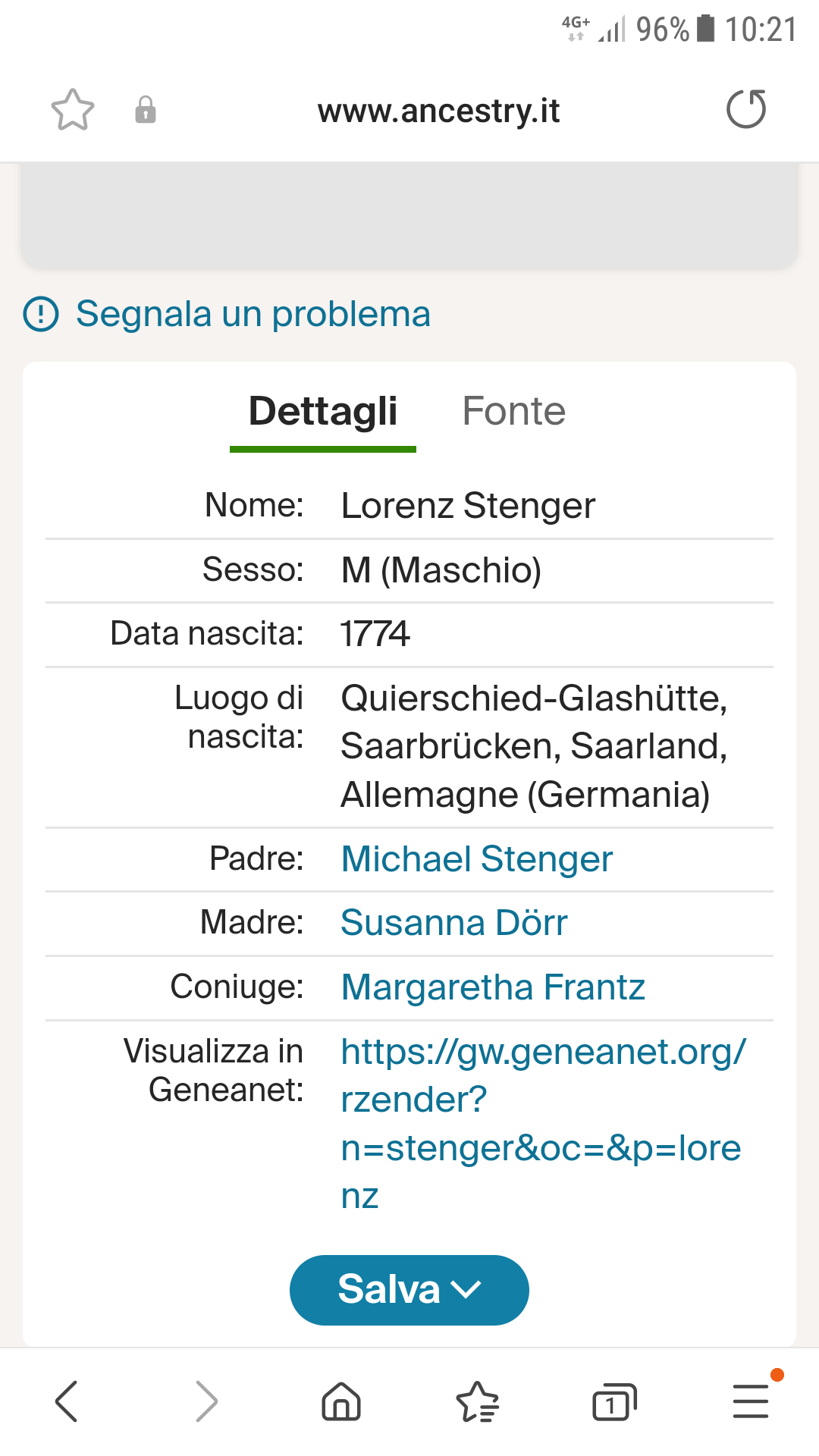
Task: Expand the Salva dropdown button
Action: [409, 1290]
